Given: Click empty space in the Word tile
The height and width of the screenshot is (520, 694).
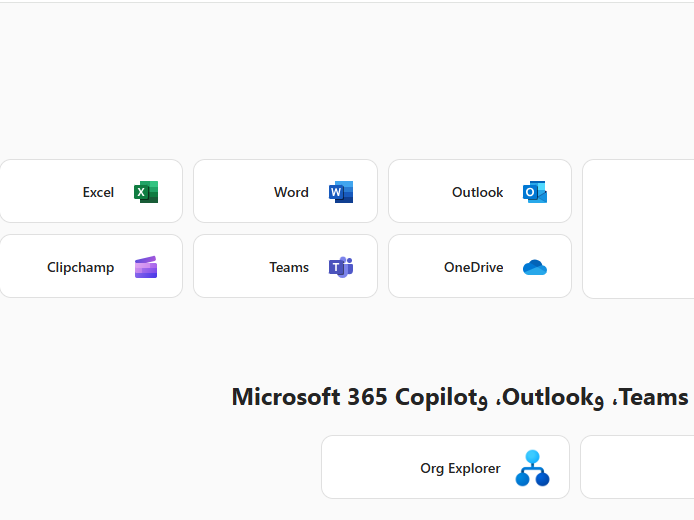Looking at the screenshot, I should click(x=232, y=192).
